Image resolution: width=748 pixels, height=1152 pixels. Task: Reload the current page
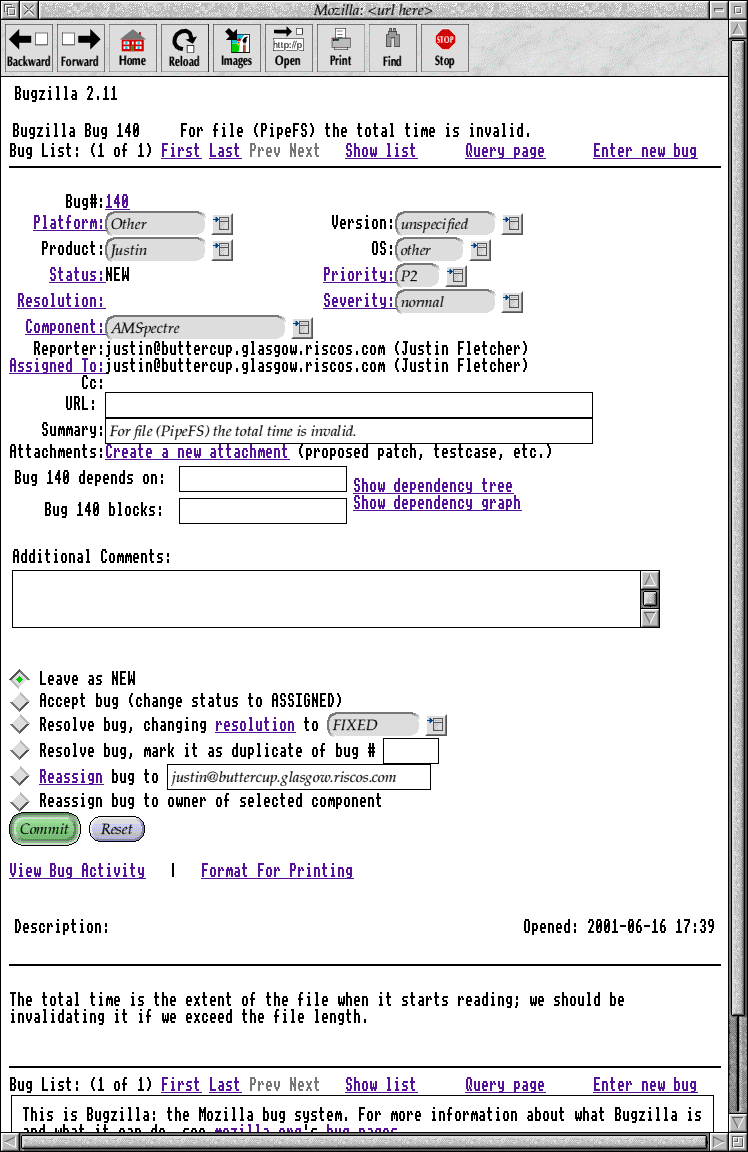point(184,48)
